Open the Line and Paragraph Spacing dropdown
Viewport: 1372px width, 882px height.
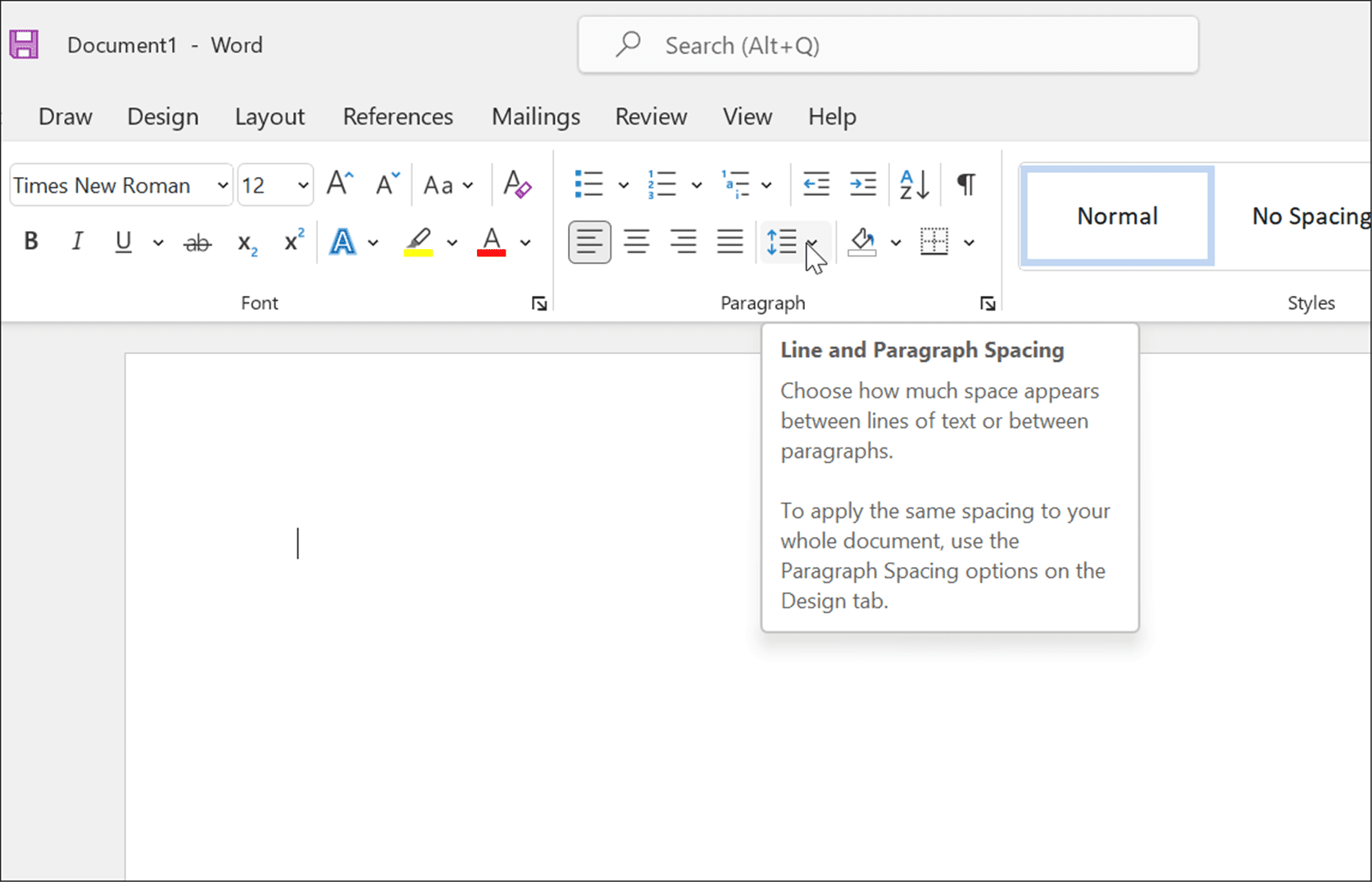811,243
